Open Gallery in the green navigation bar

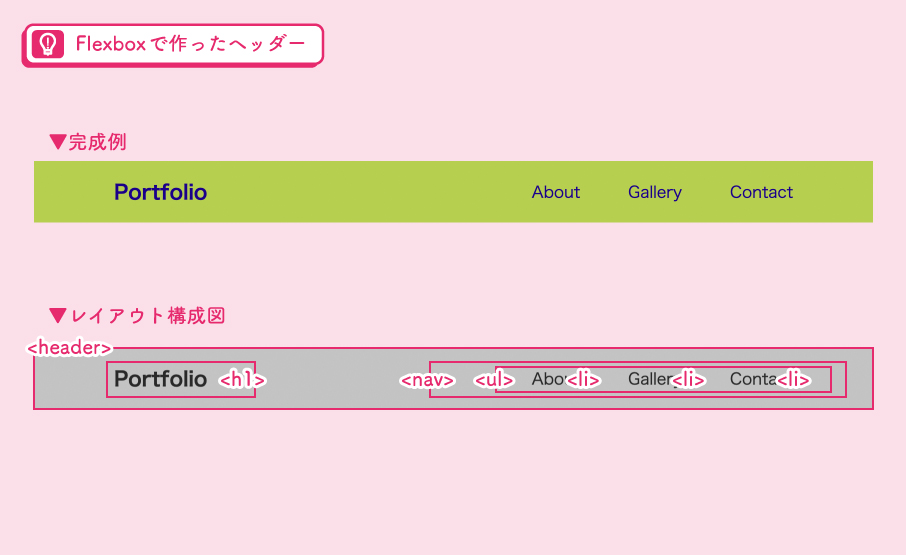655,192
